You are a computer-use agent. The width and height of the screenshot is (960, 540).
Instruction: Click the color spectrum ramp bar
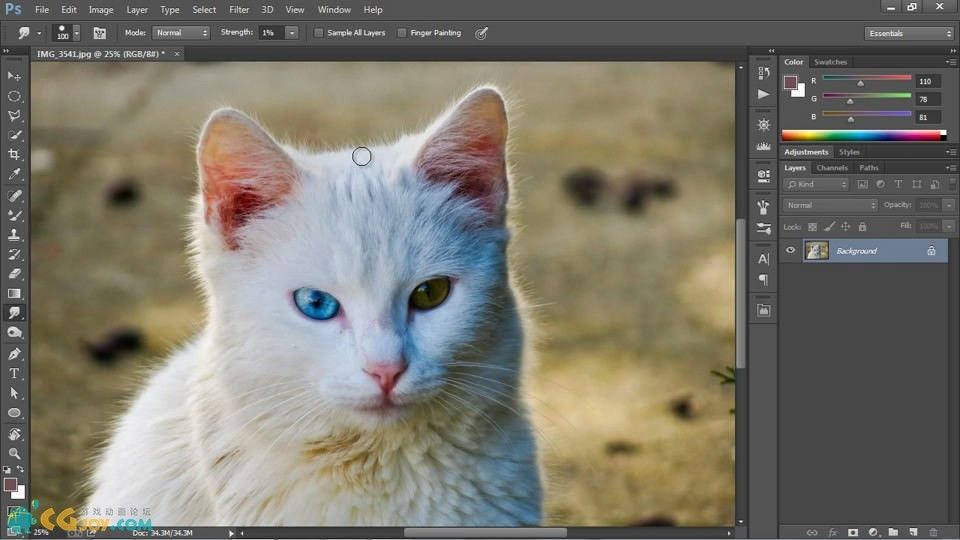(861, 135)
